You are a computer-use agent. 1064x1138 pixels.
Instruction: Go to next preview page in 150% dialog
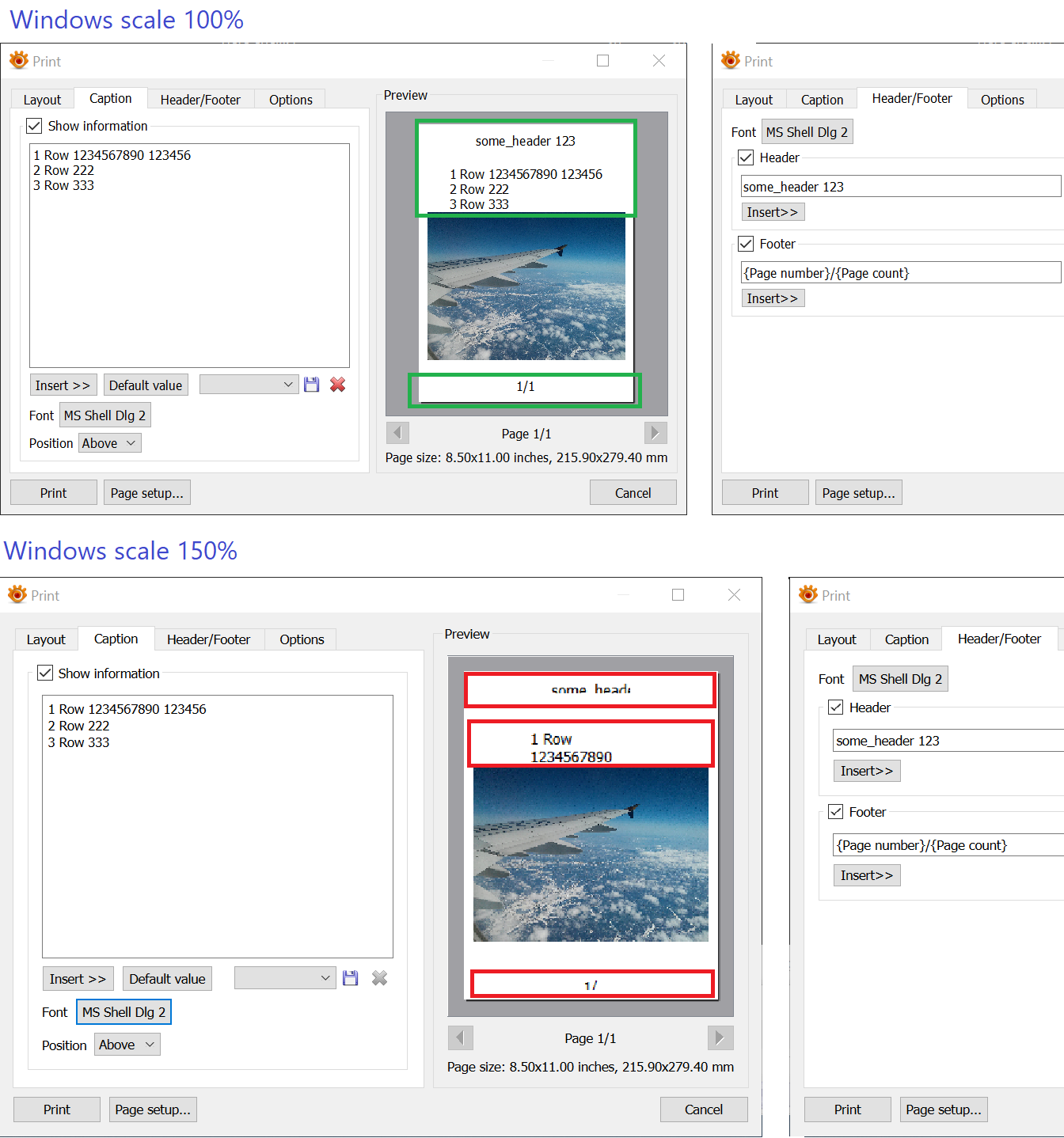pos(720,1037)
